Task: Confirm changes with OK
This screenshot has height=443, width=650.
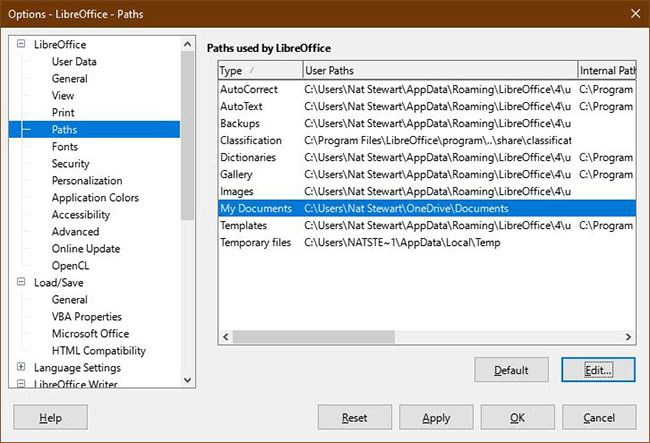Action: [x=517, y=417]
